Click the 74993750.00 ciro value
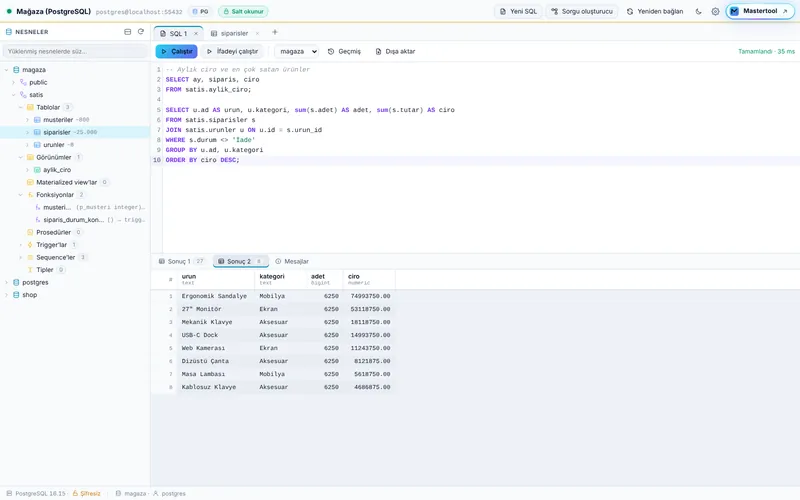Viewport: 800px width, 500px height. tap(370, 296)
